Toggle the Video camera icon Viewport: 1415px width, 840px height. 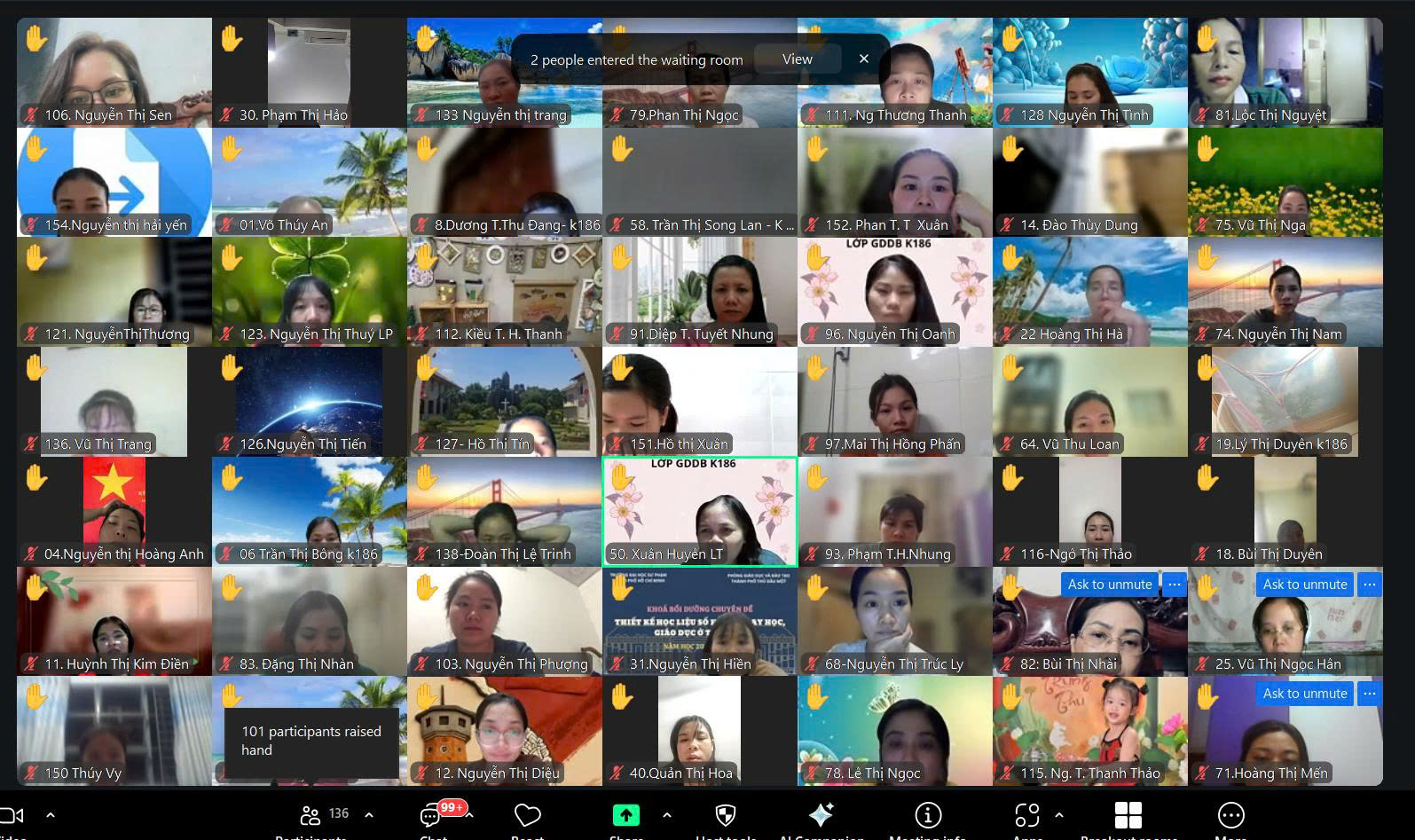12,815
